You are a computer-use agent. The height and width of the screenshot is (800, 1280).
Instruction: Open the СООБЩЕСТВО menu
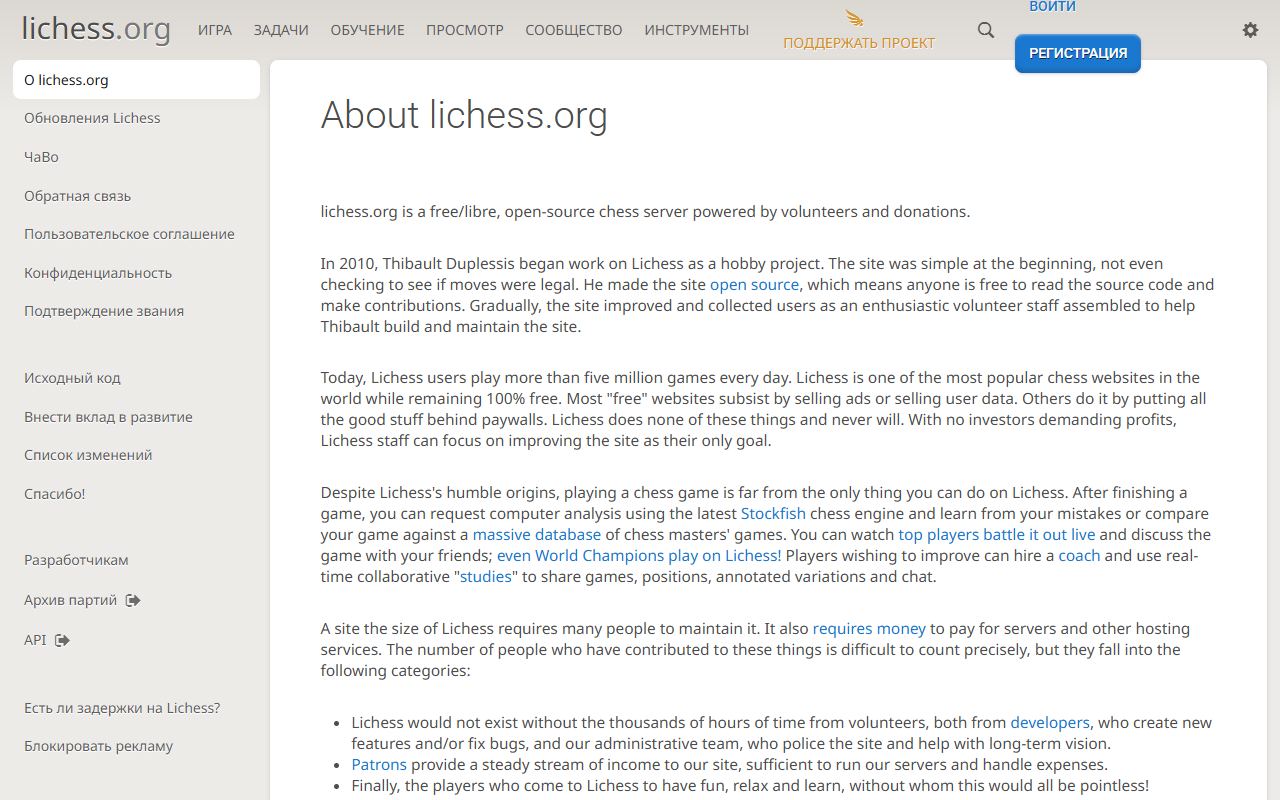point(574,30)
